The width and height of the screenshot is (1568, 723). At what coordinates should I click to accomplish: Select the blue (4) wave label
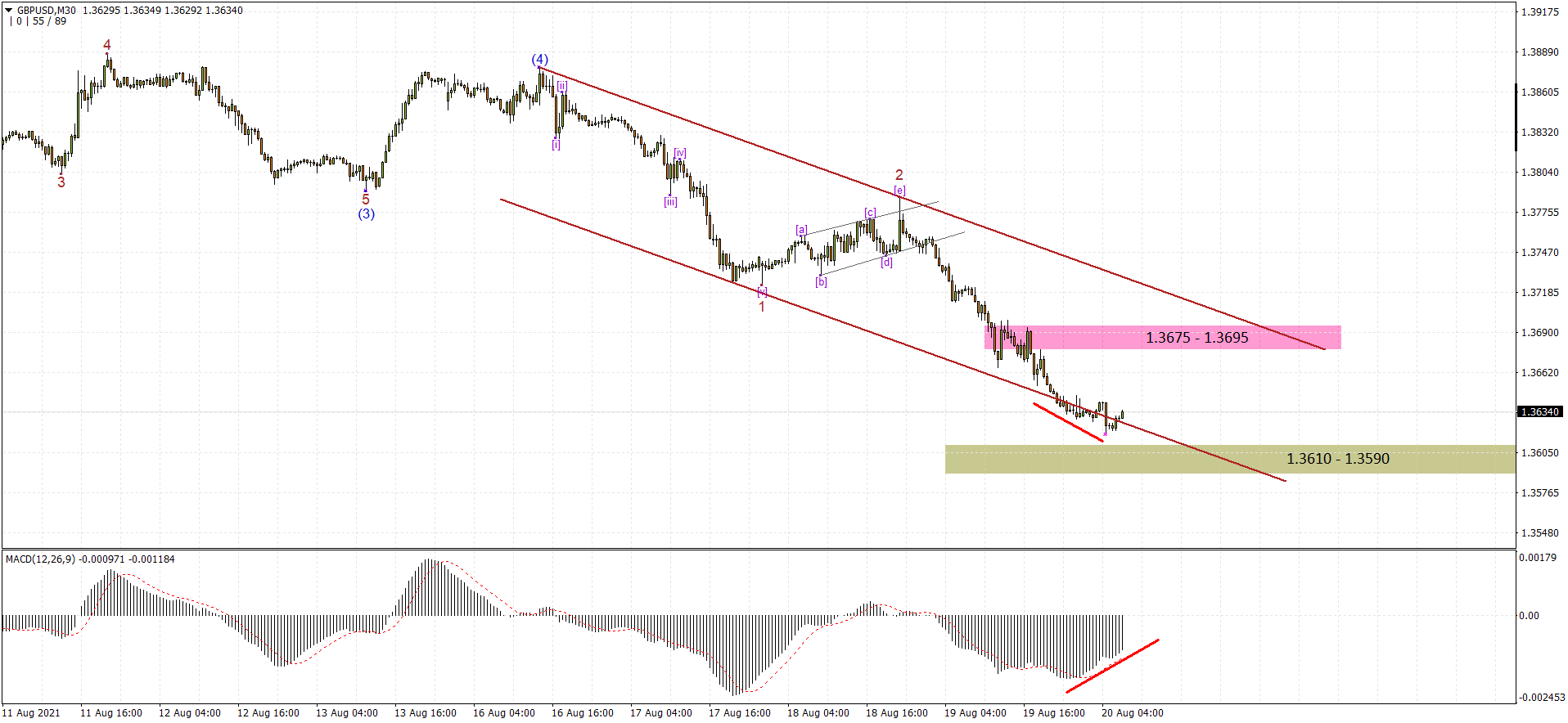(540, 60)
